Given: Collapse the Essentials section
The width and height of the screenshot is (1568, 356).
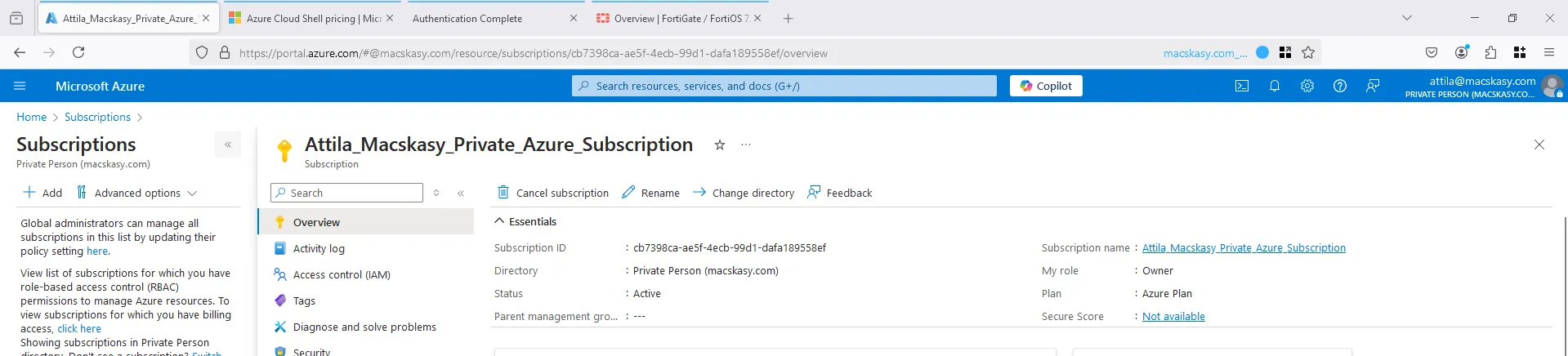Looking at the screenshot, I should 499,221.
